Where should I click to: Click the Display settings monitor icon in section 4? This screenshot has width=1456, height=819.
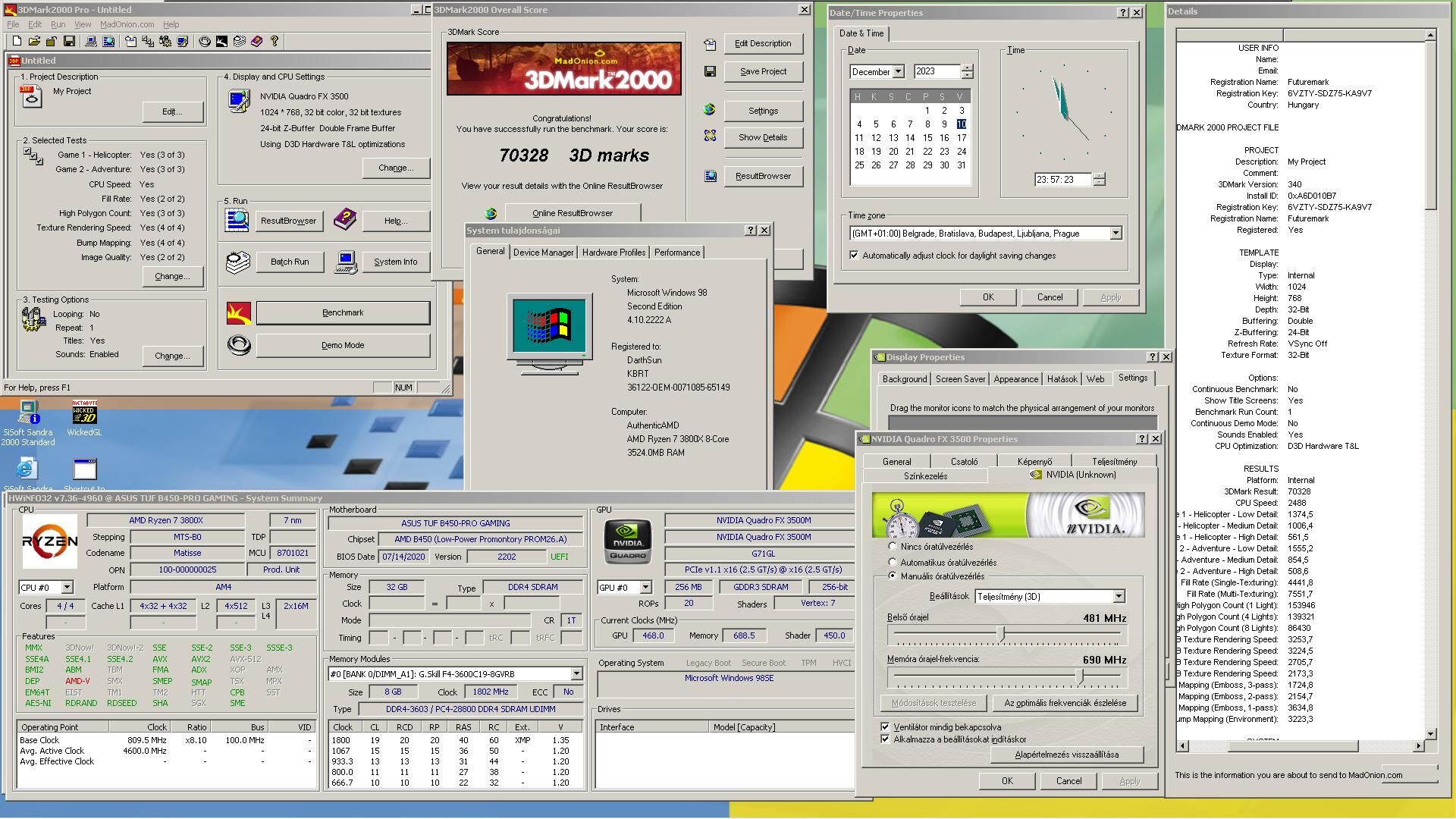coord(239,101)
